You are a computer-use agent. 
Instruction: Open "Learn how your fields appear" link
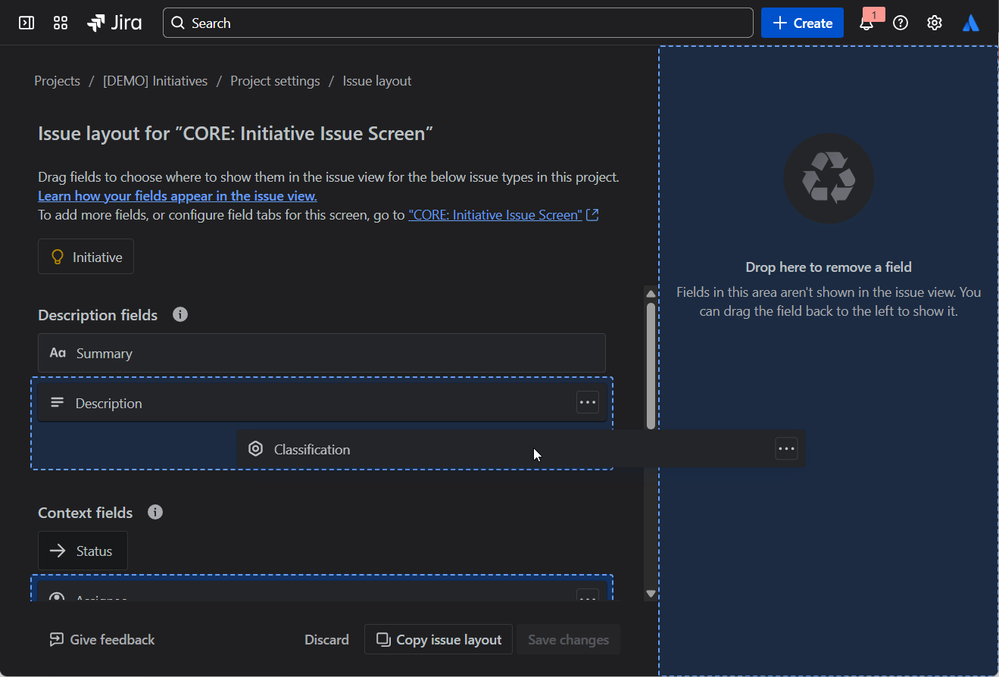(x=177, y=196)
